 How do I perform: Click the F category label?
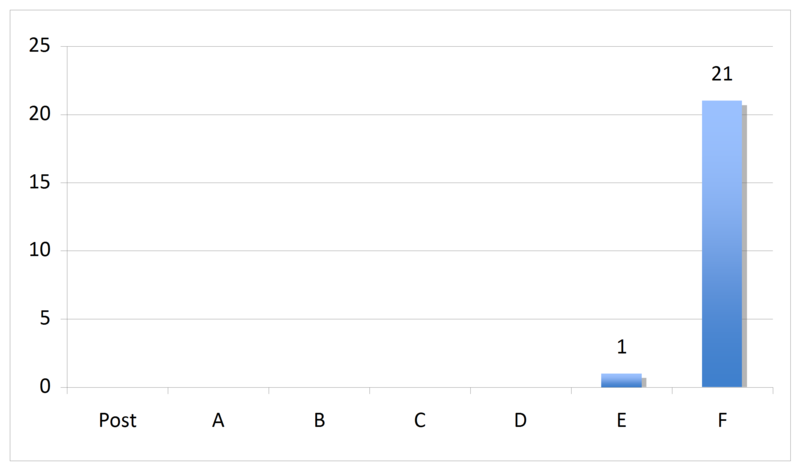(722, 420)
